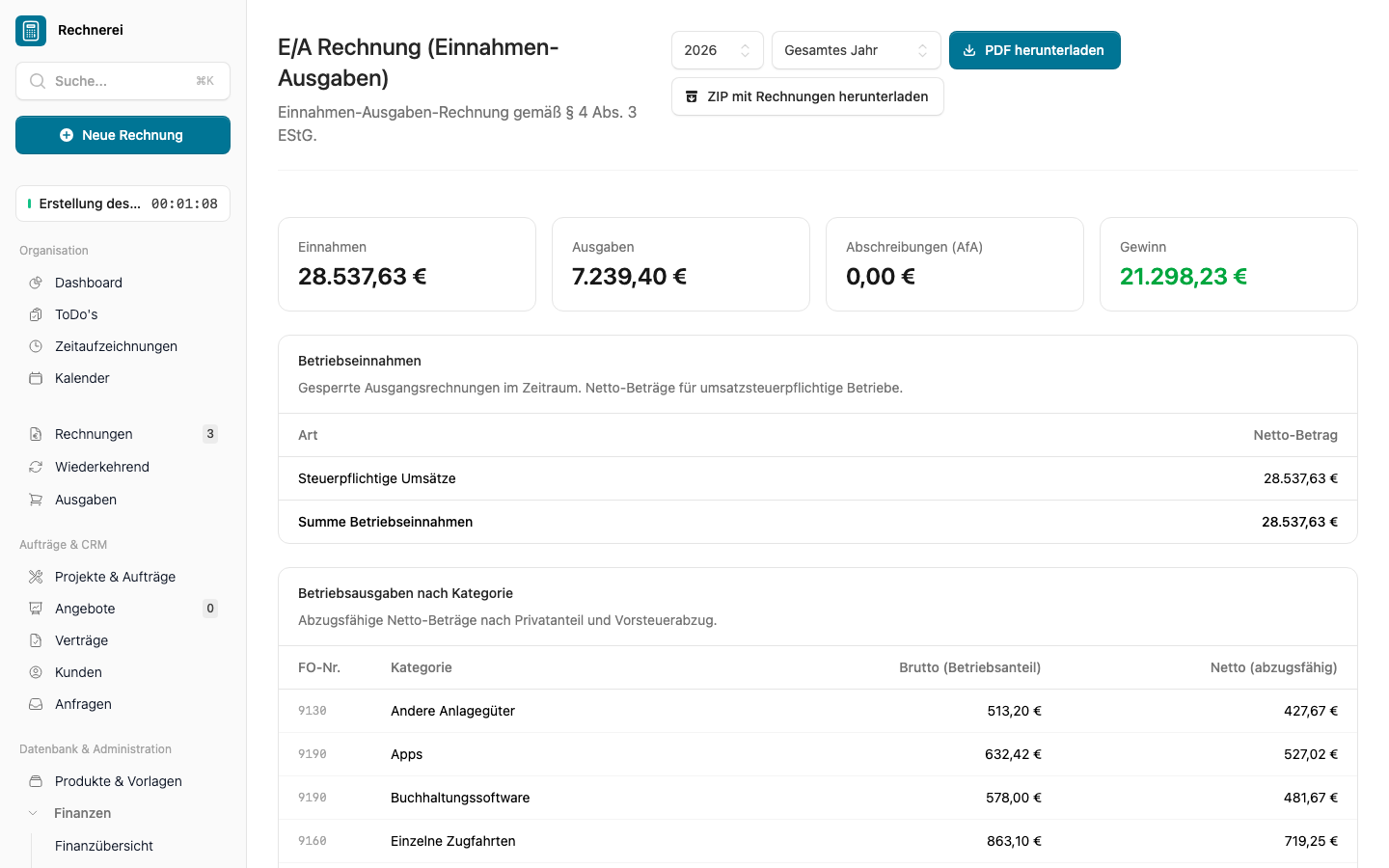Viewport: 1389px width, 868px height.
Task: Open the Ausgaben sidebar entry
Action: click(123, 500)
